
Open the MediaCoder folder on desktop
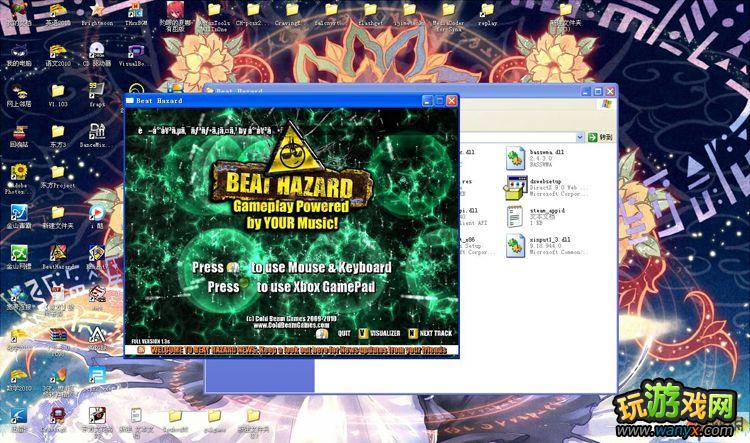click(448, 16)
